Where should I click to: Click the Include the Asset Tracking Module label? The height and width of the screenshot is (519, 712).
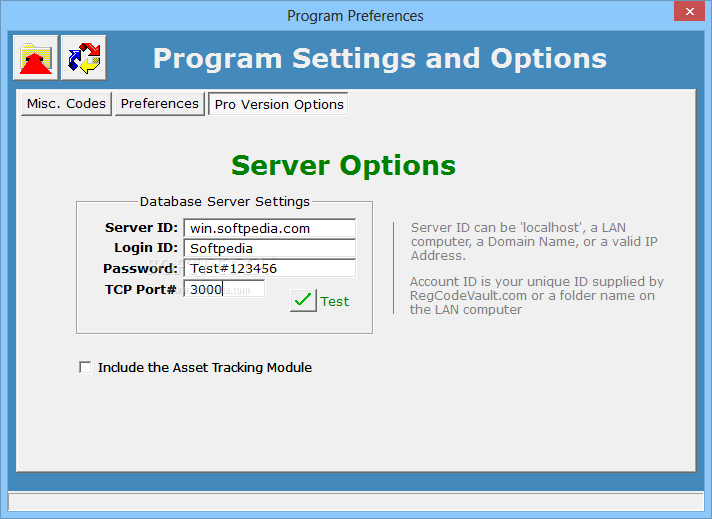(x=205, y=367)
